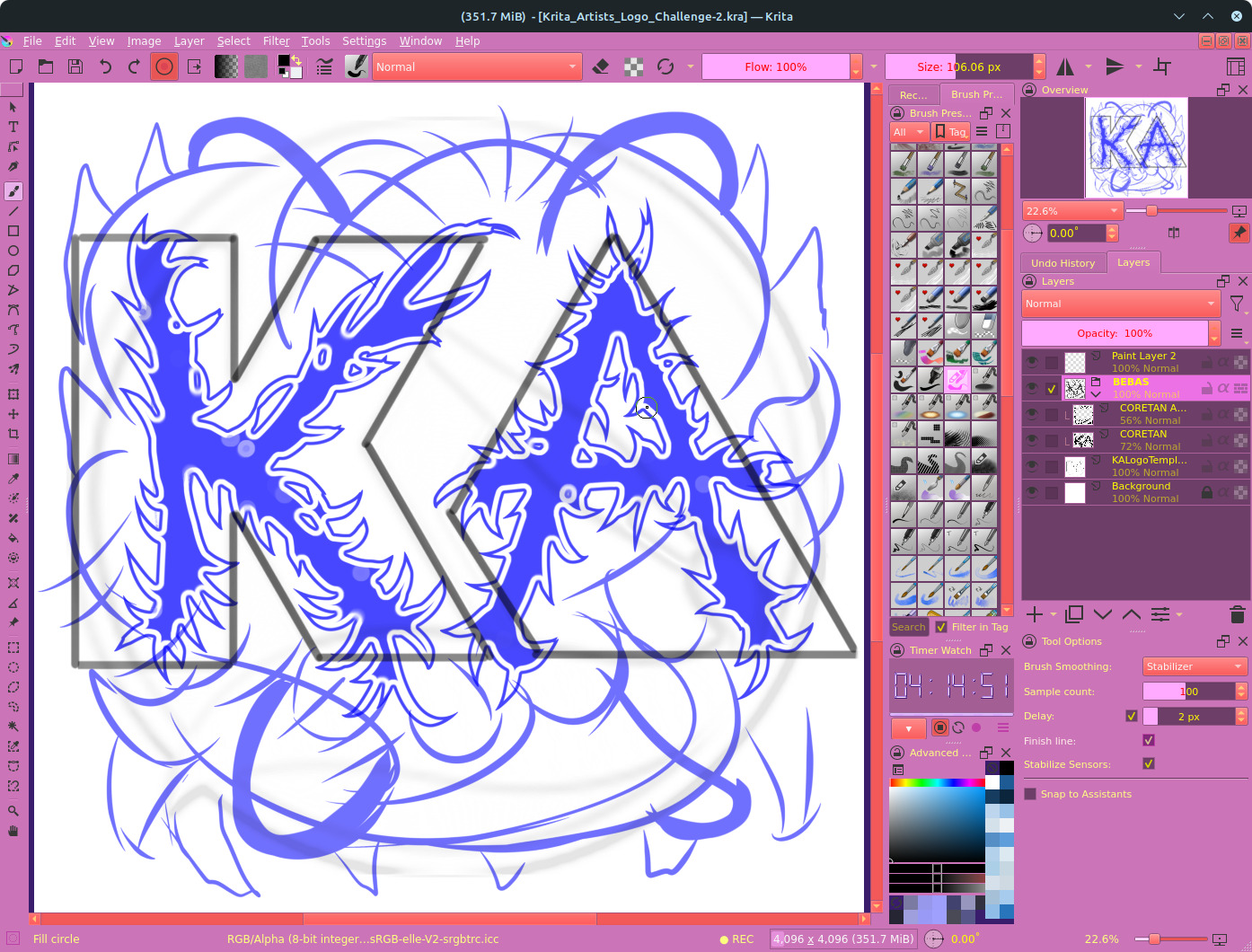The height and width of the screenshot is (952, 1252).
Task: Select the Ellipse tool
Action: pyautogui.click(x=13, y=251)
